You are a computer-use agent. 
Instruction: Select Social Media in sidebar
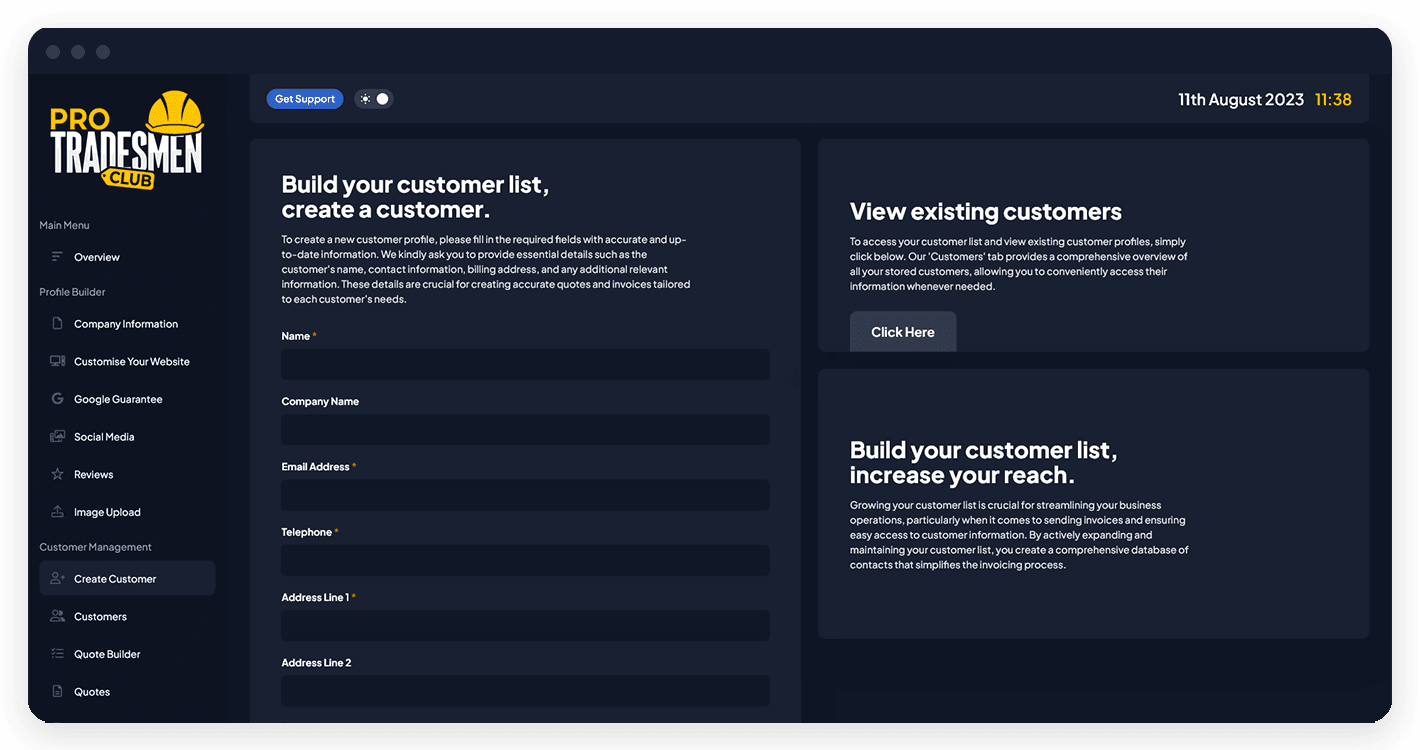(127, 437)
